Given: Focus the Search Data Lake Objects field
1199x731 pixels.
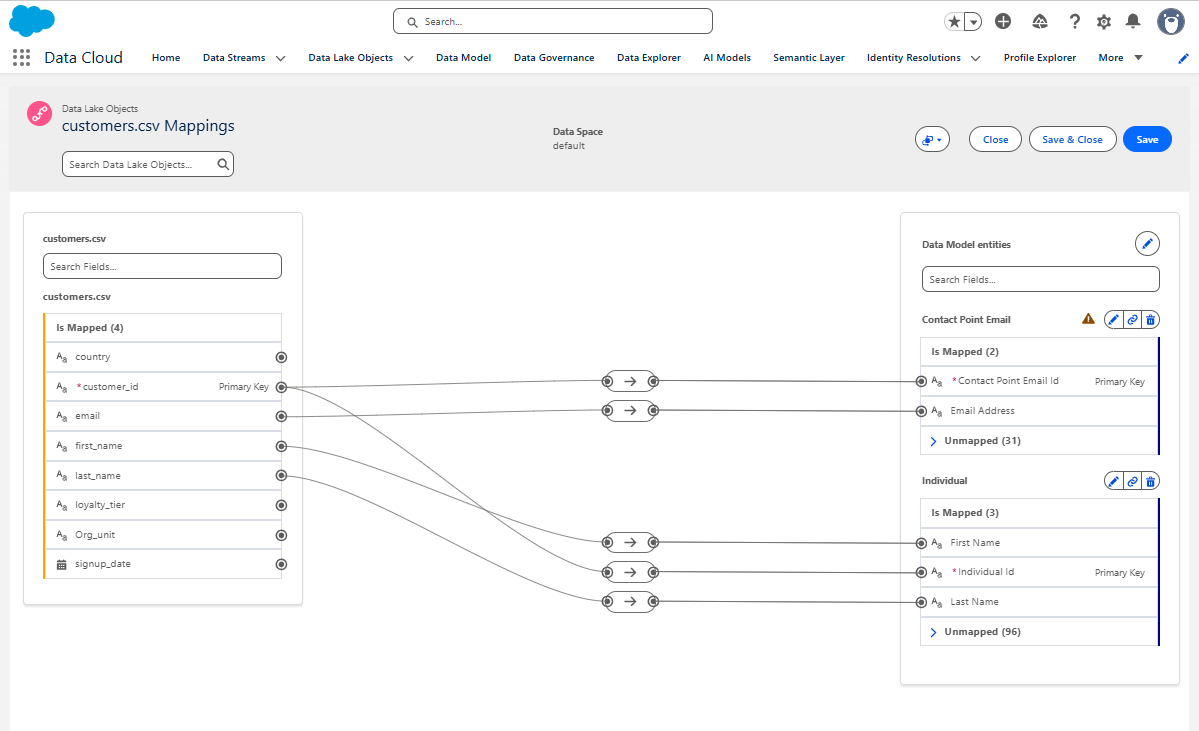Looking at the screenshot, I should [148, 164].
